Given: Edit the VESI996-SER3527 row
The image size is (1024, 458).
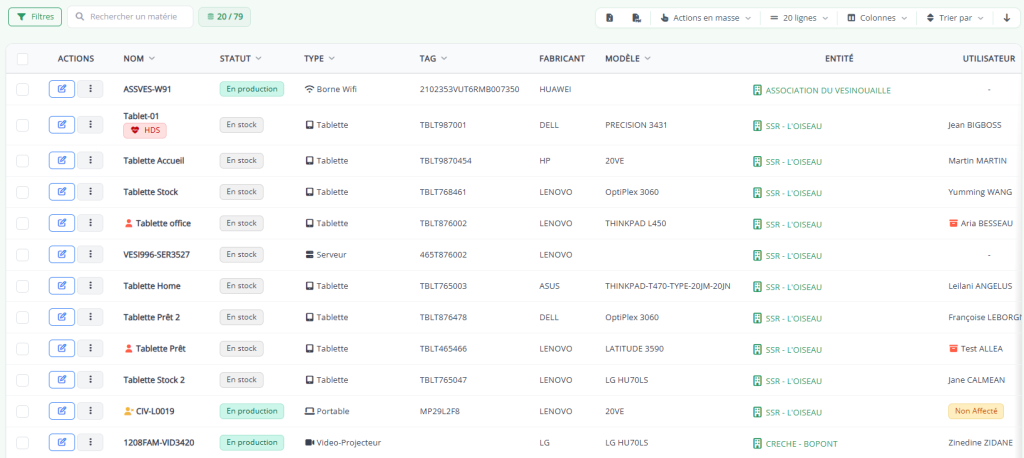Looking at the screenshot, I should [62, 254].
